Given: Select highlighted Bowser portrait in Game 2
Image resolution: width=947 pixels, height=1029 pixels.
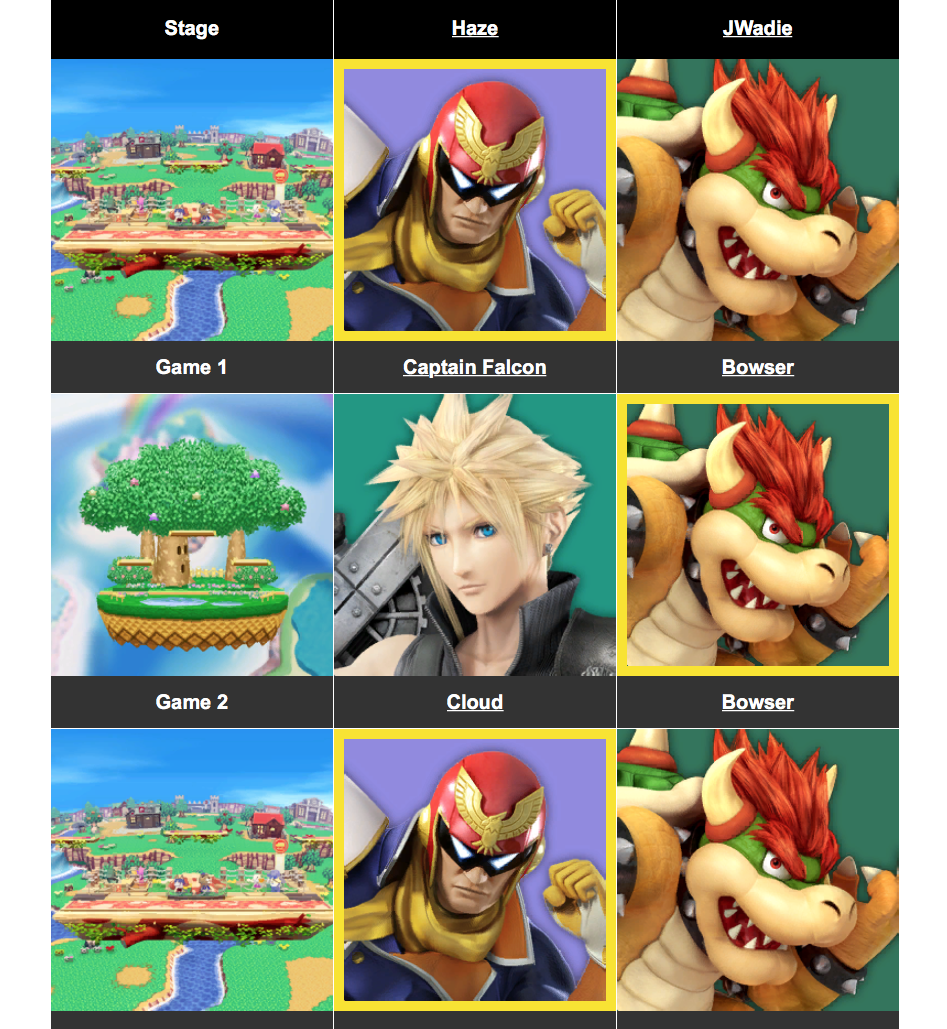Looking at the screenshot, I should click(x=757, y=535).
